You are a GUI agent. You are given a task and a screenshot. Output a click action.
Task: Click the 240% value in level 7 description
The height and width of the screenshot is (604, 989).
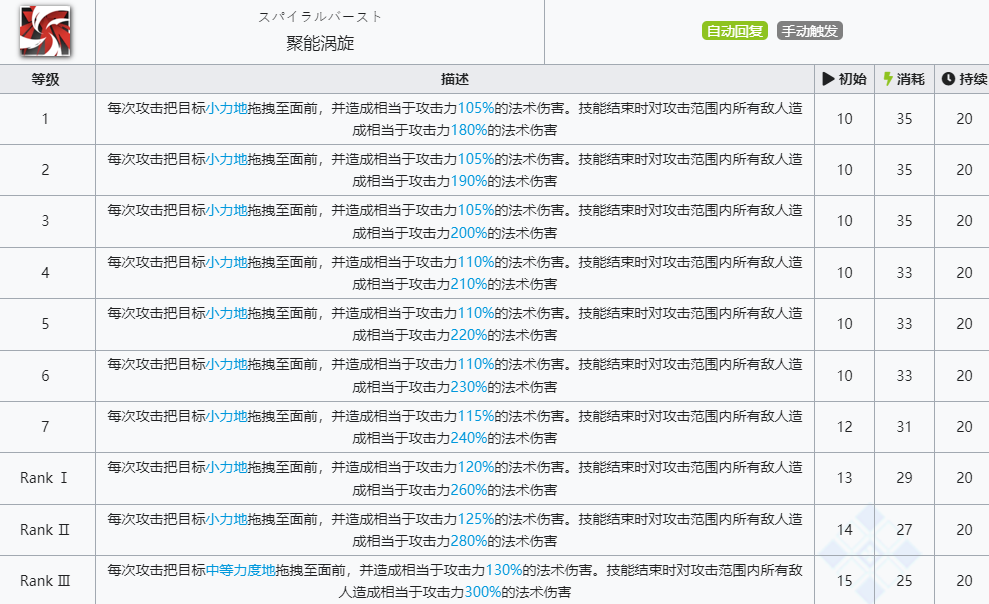tap(469, 438)
